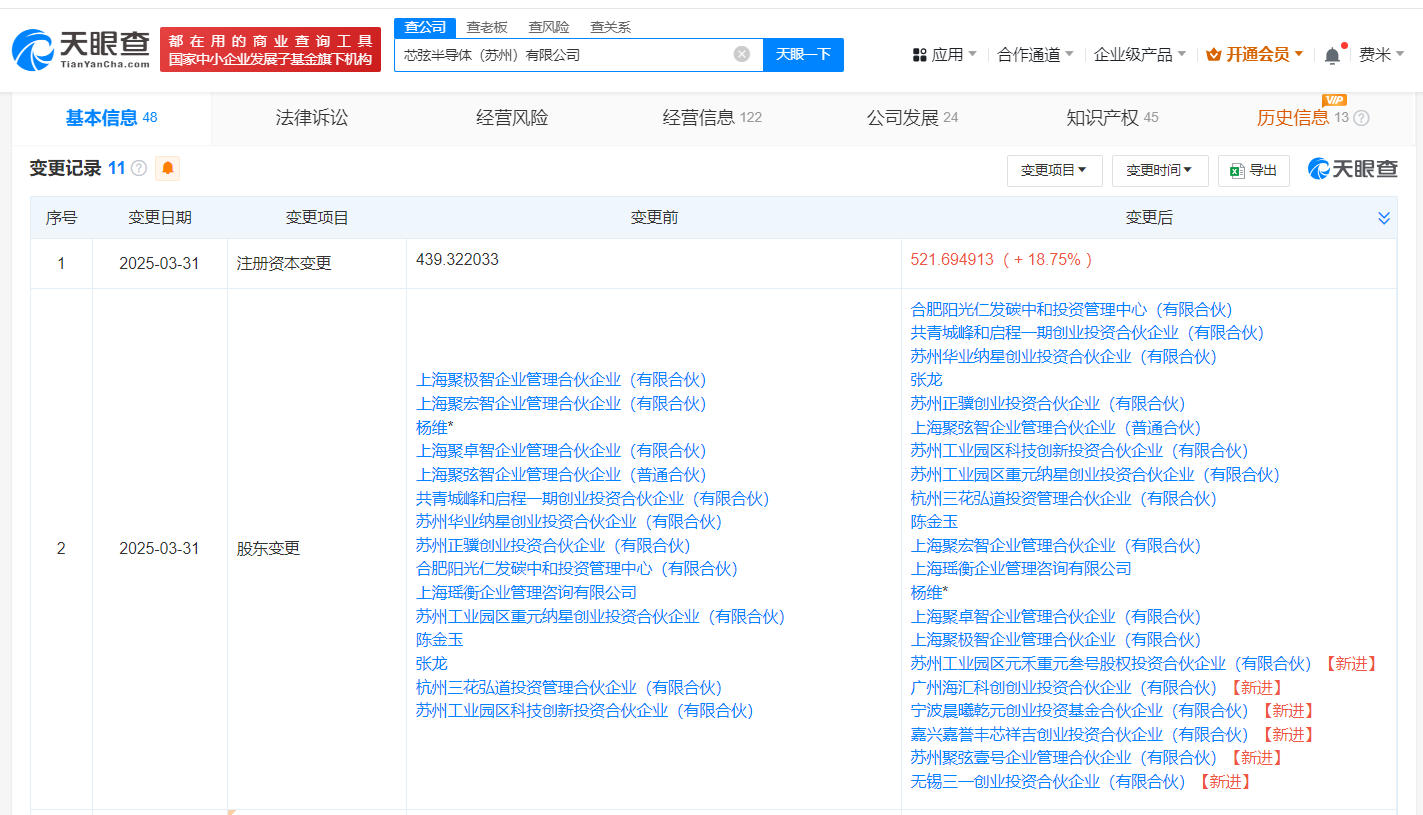1423x815 pixels.
Task: Click the 变更后 column header
Action: tap(1148, 218)
